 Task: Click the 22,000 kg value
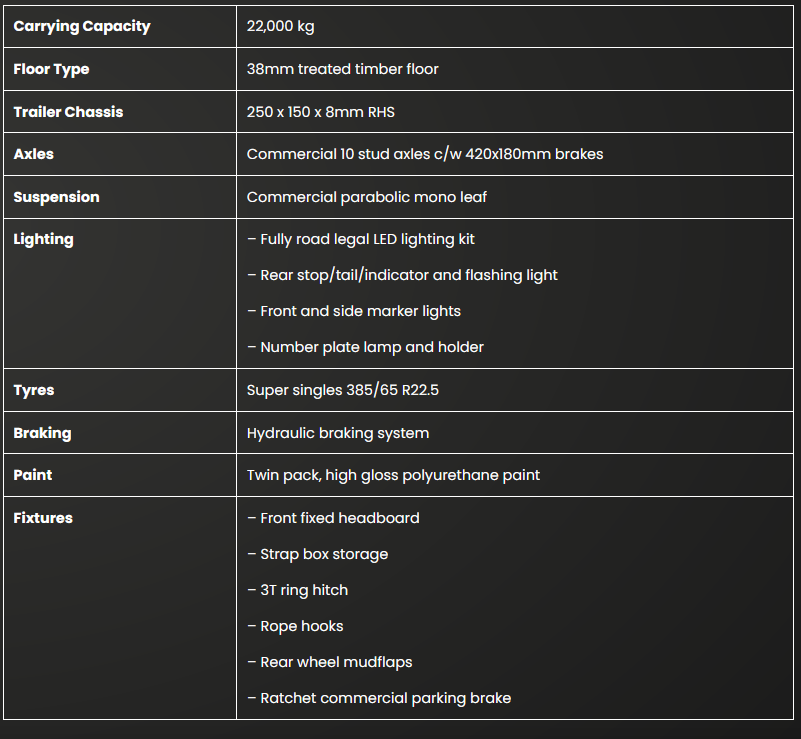280,27
